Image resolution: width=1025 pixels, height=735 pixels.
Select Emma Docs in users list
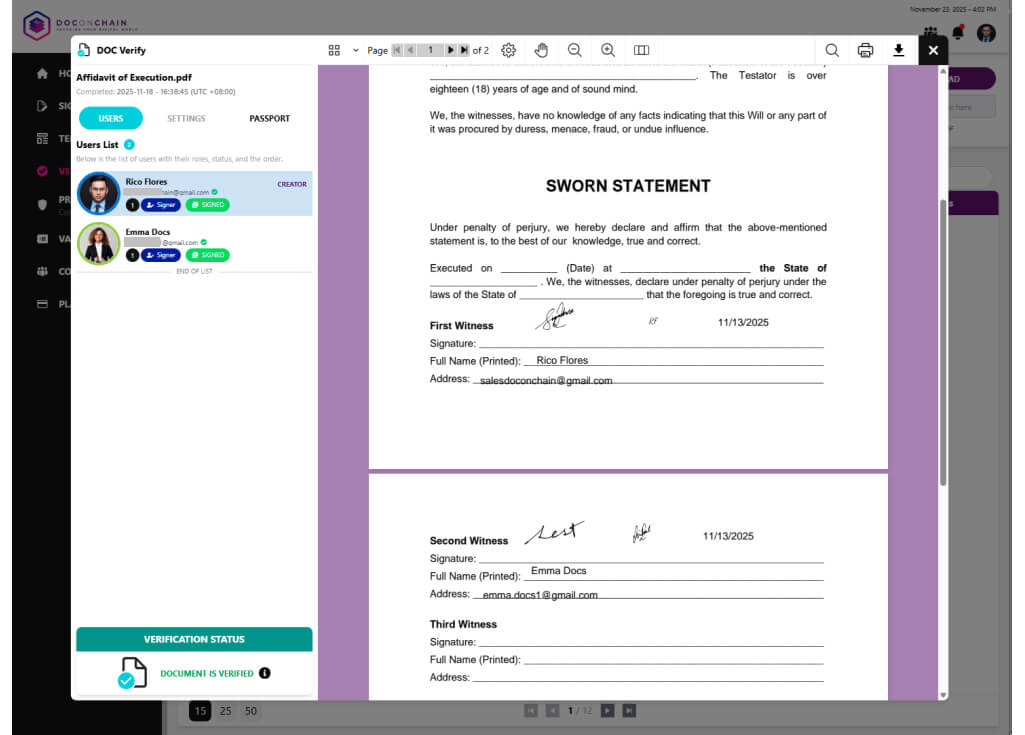pos(194,243)
